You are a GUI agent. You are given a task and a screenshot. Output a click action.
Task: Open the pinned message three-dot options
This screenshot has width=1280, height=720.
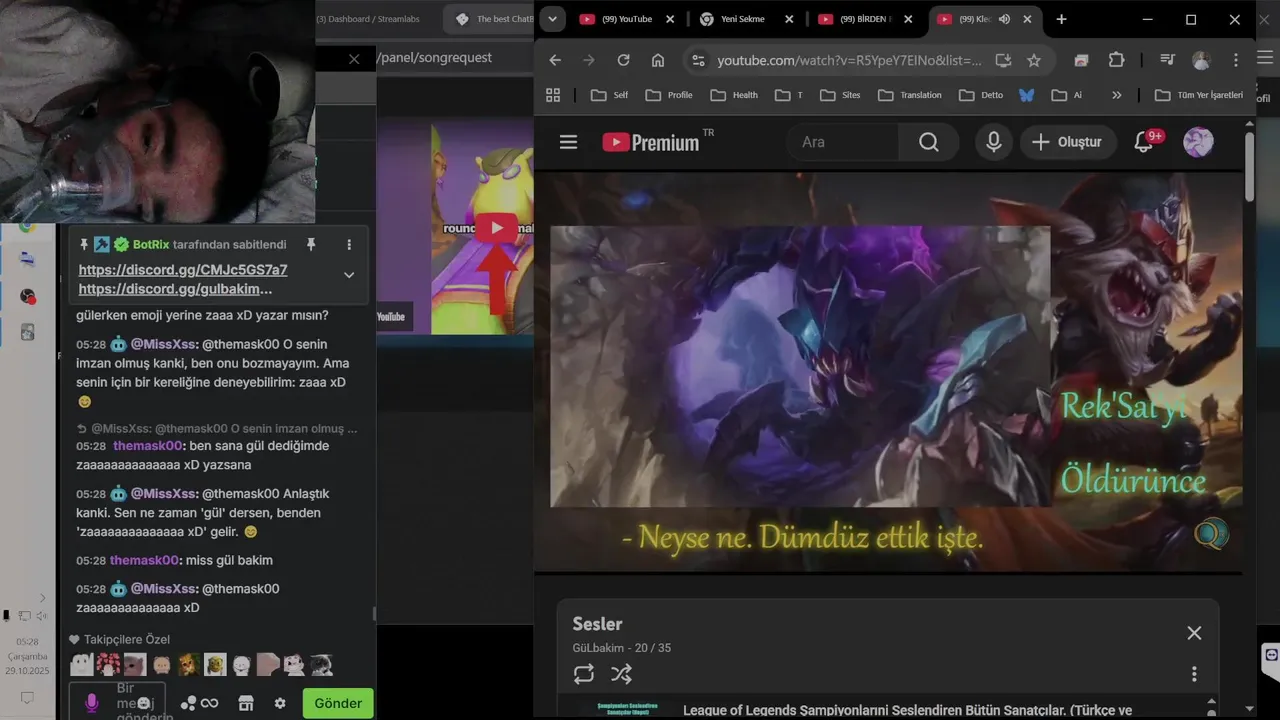[349, 244]
